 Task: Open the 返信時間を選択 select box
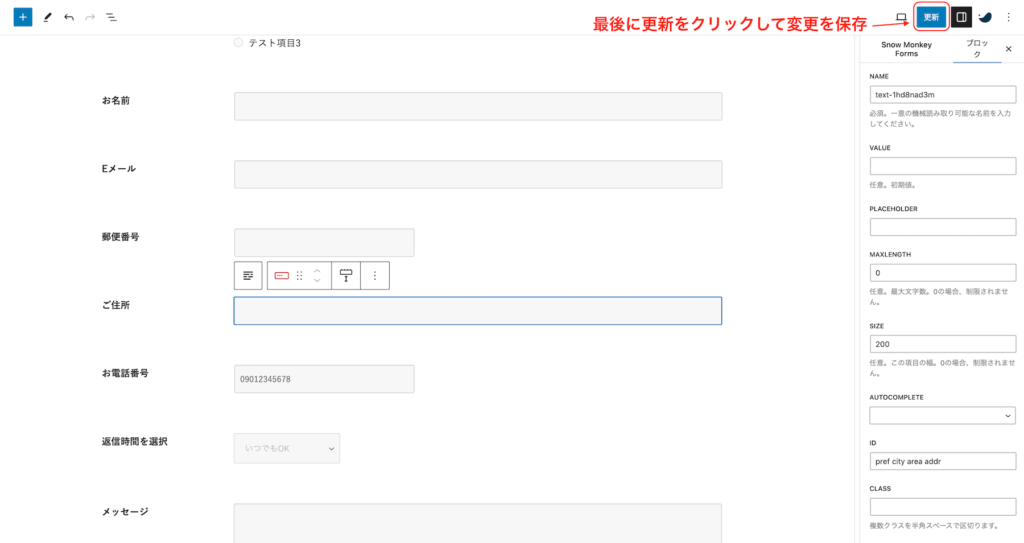coord(286,448)
